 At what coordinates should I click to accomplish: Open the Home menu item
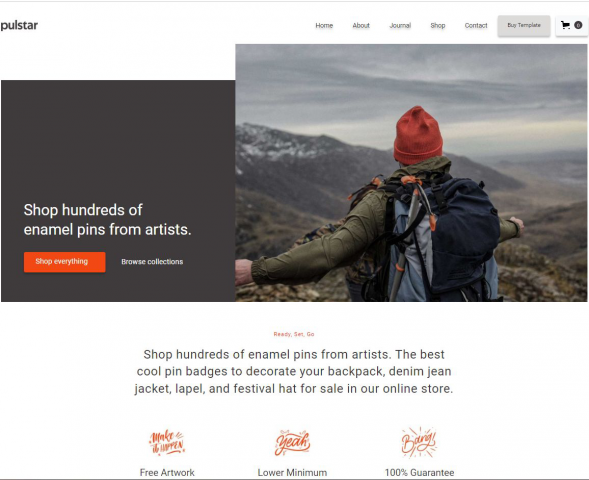pyautogui.click(x=324, y=26)
